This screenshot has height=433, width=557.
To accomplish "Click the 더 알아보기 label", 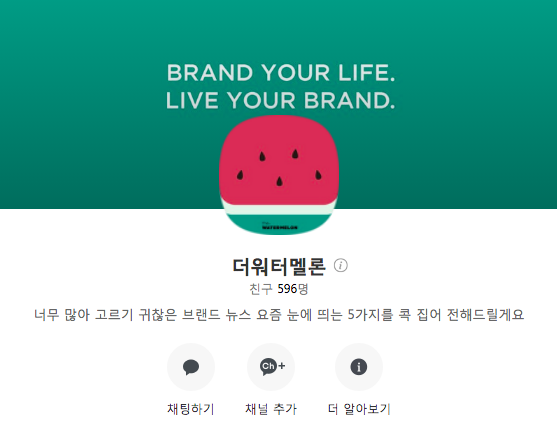I will 359,409.
